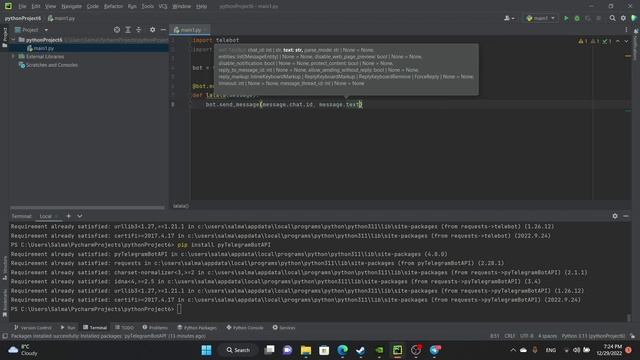Show hidden system tray icons
Screen dimensions: 640x360
(x=513, y=350)
